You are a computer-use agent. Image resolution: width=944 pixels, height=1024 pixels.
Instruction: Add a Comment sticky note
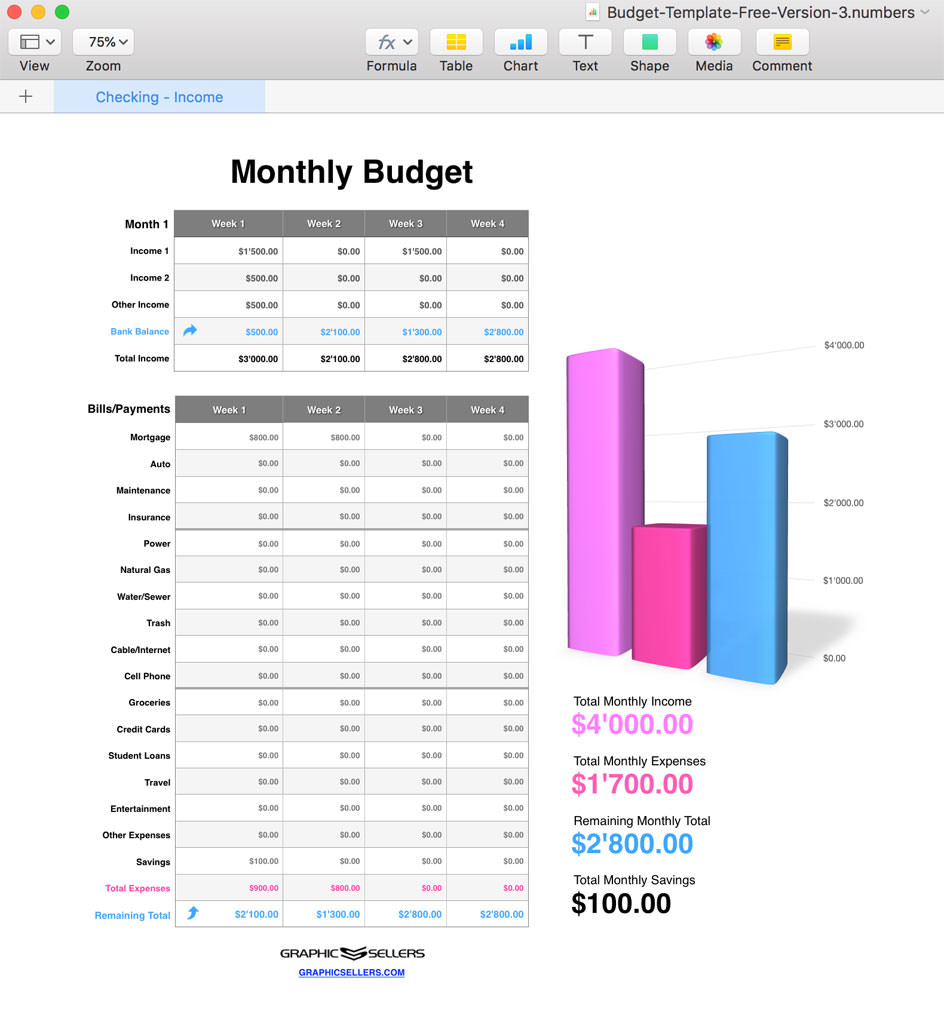pyautogui.click(x=782, y=42)
